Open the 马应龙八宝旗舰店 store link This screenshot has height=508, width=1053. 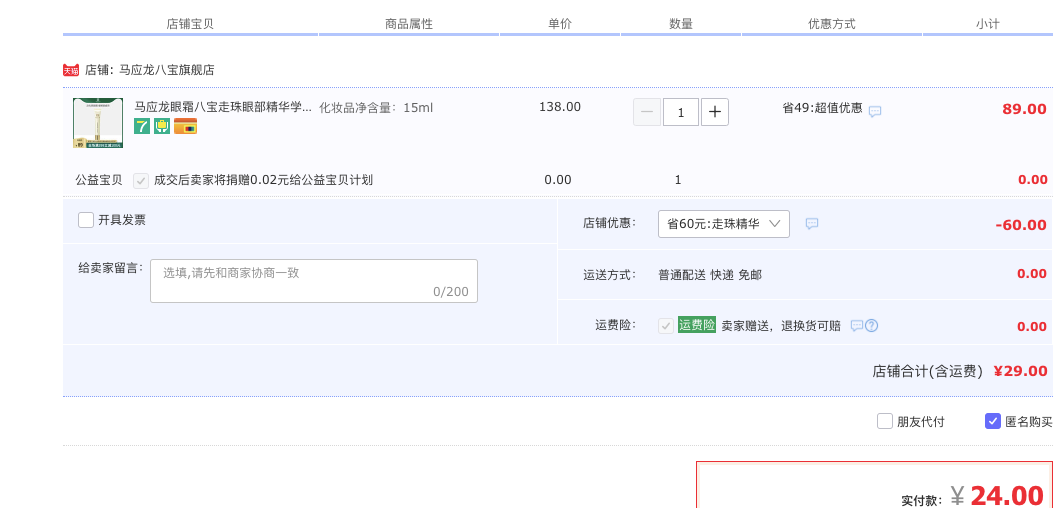click(x=167, y=70)
